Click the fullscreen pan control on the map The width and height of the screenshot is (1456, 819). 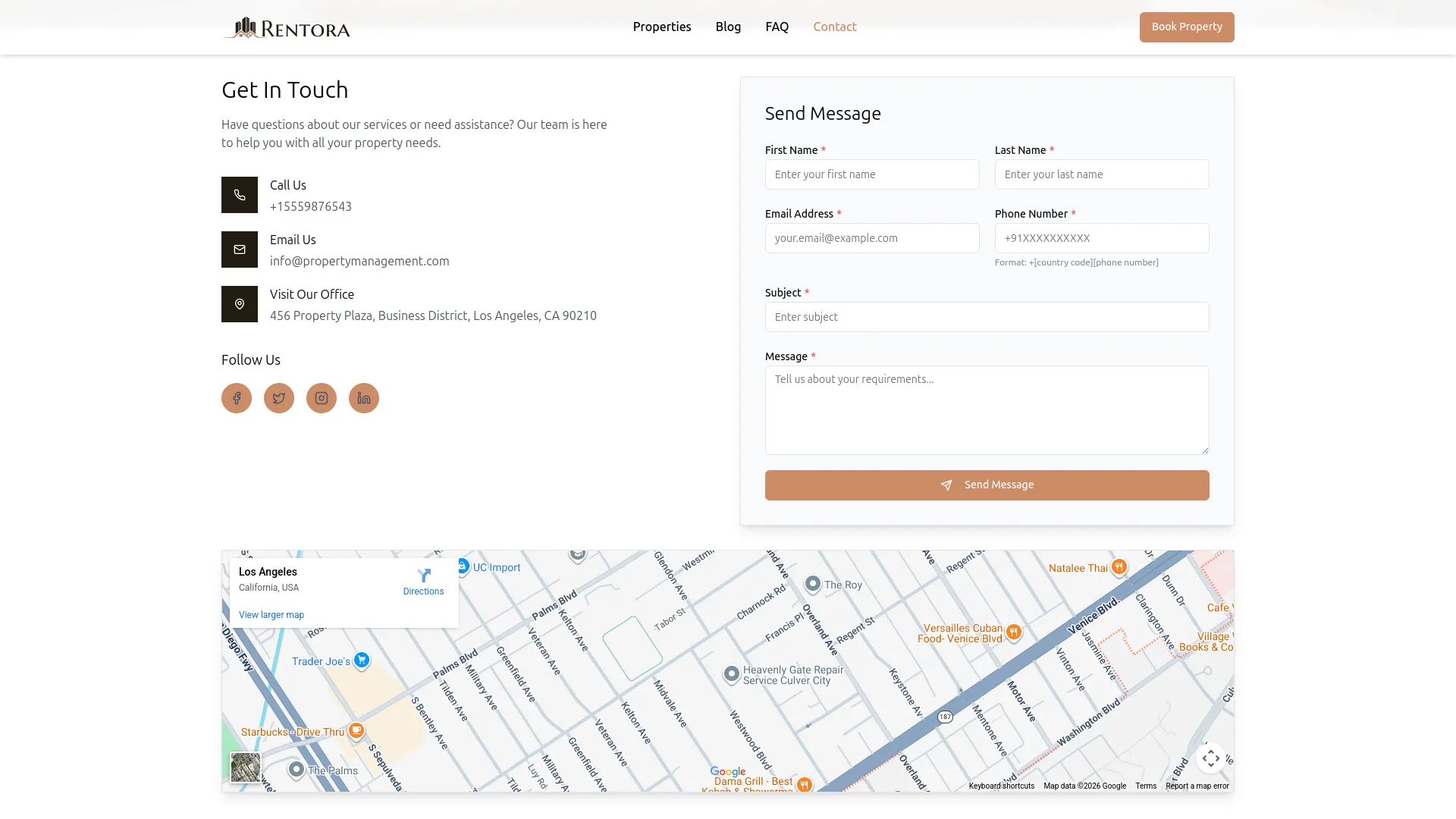coord(1211,758)
